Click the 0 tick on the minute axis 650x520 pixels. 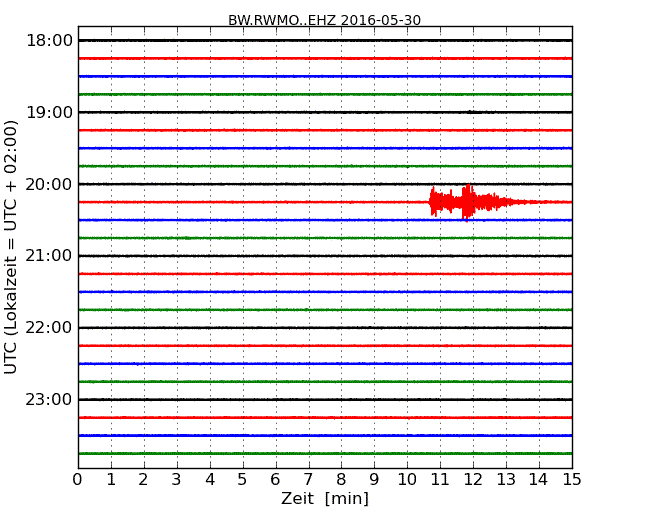click(x=78, y=479)
